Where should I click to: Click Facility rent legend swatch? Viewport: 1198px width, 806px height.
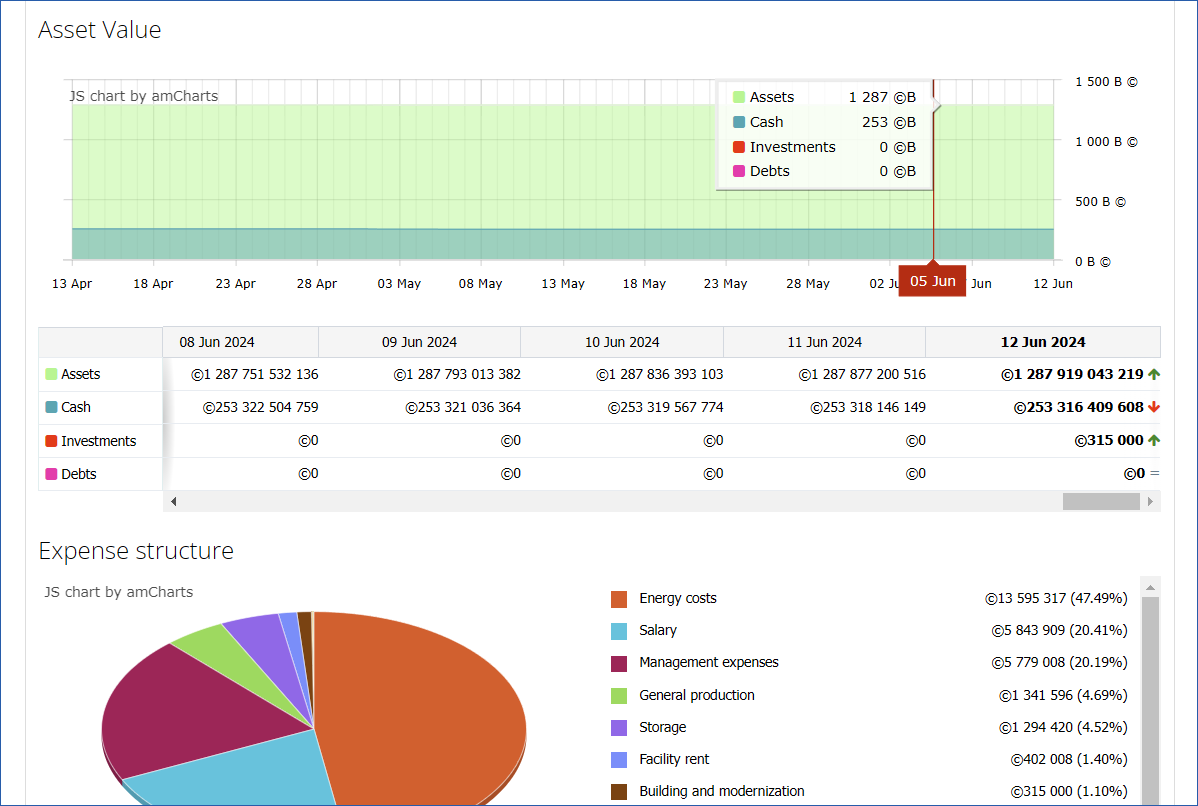(x=619, y=760)
